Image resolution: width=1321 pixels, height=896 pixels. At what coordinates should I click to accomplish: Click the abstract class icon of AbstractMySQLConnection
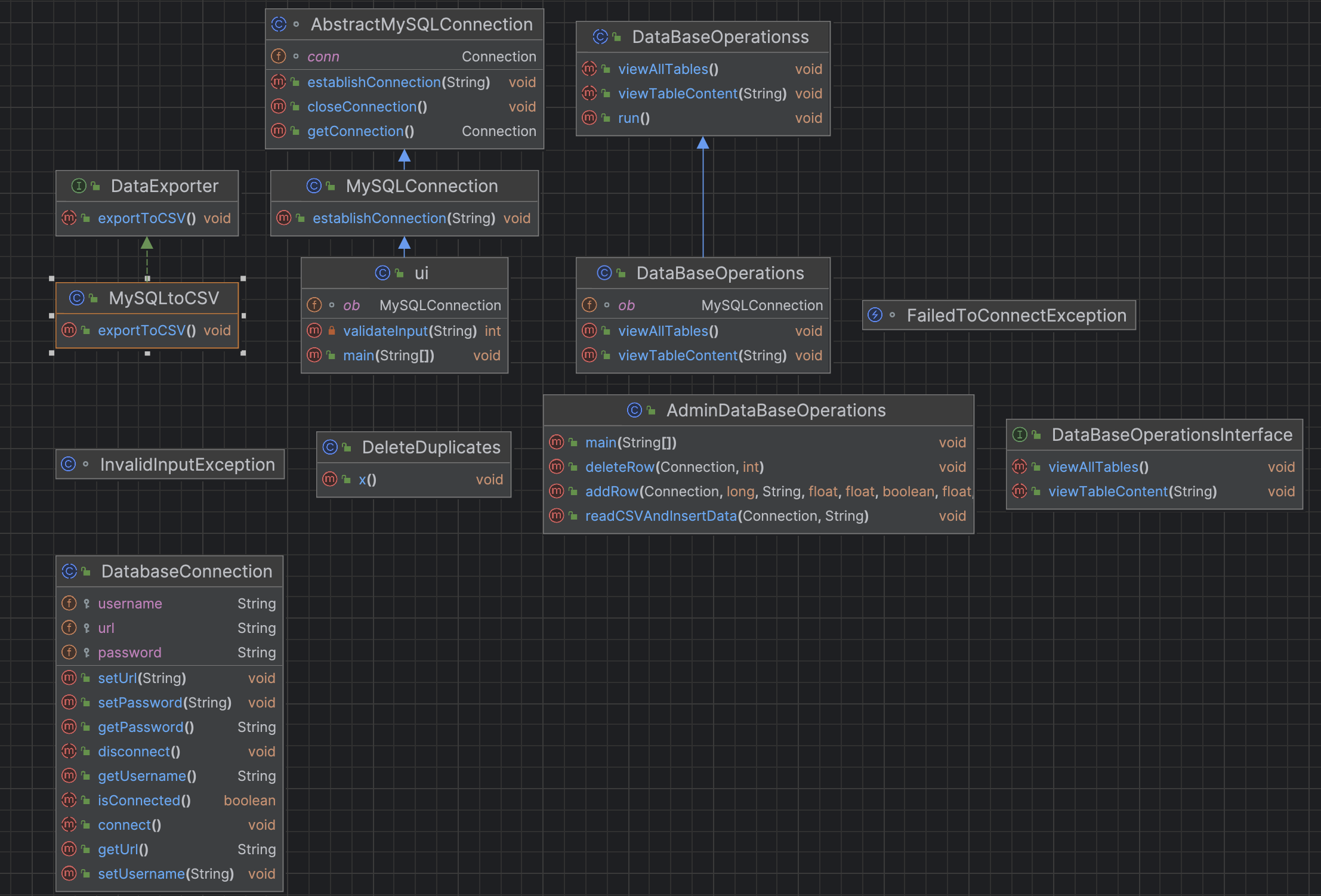coord(279,24)
